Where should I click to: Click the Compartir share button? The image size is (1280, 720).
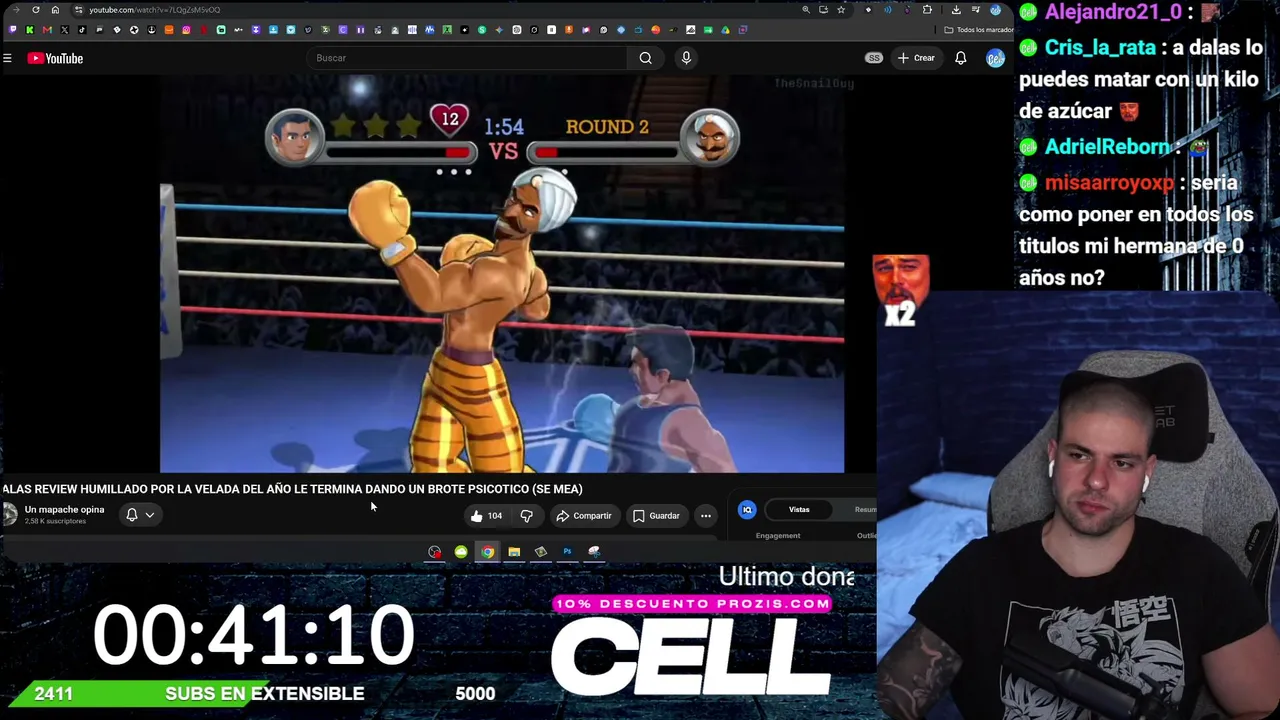pos(584,516)
